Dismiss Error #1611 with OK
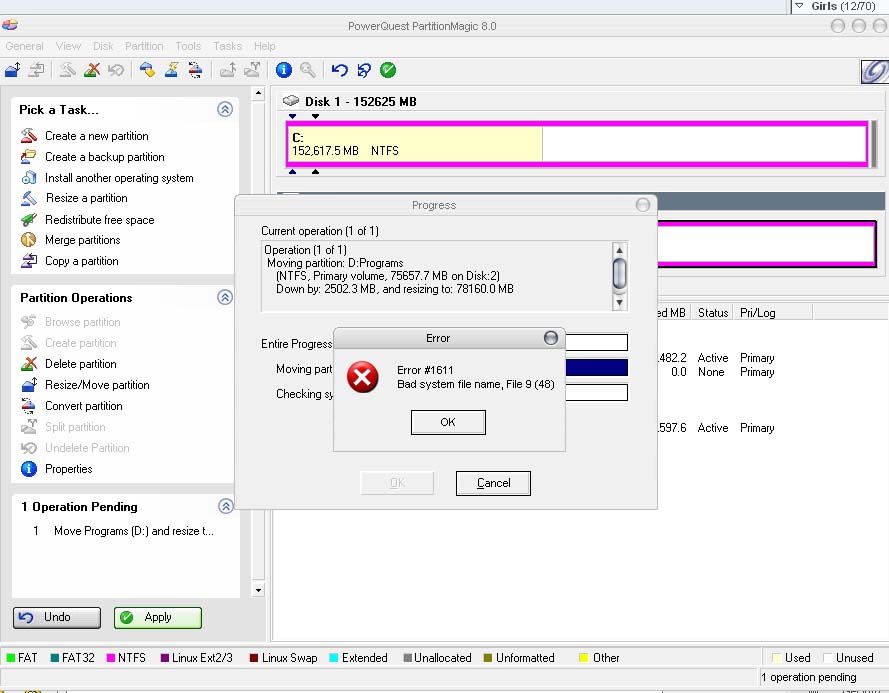The height and width of the screenshot is (693, 889). pos(447,422)
